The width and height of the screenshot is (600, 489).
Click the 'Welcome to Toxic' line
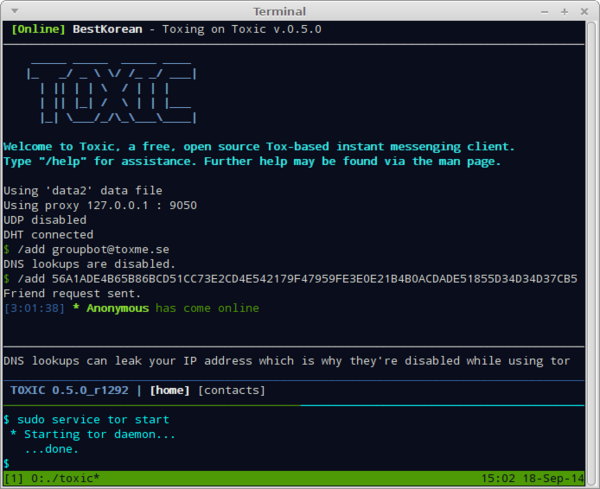pos(259,147)
